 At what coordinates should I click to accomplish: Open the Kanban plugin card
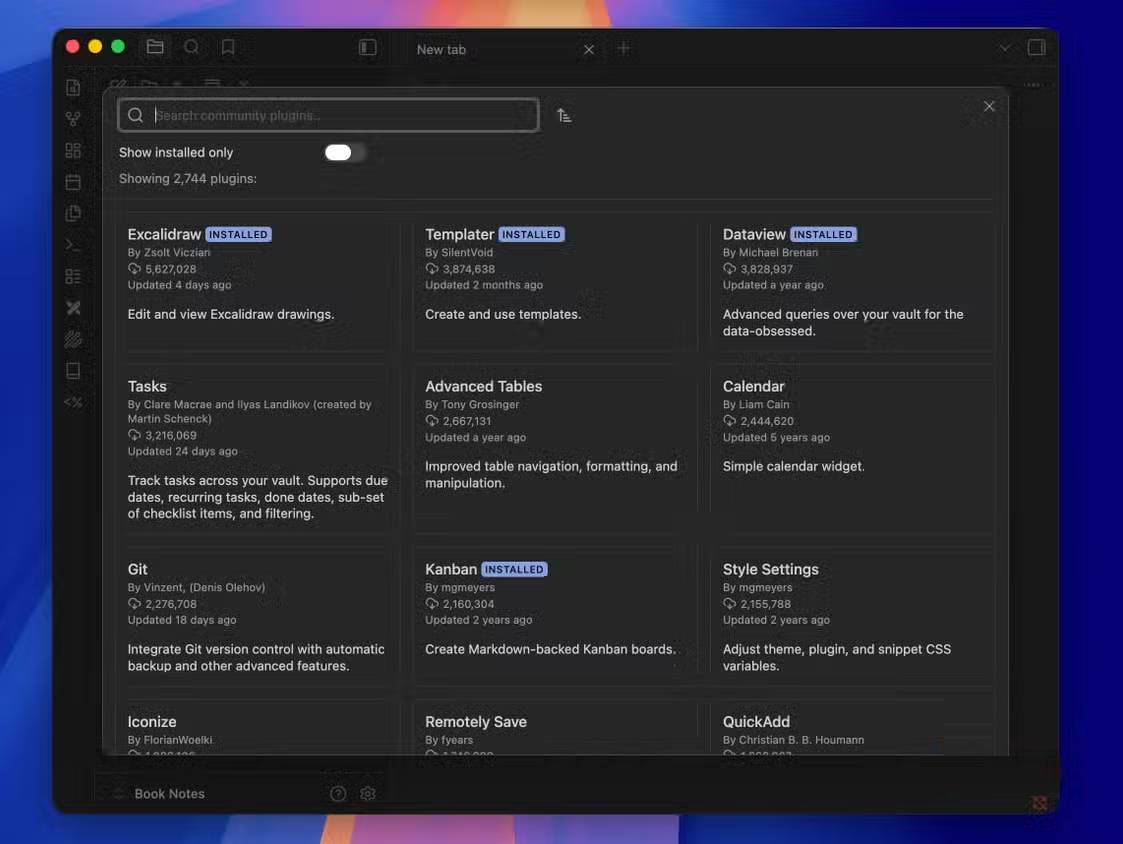tap(555, 616)
